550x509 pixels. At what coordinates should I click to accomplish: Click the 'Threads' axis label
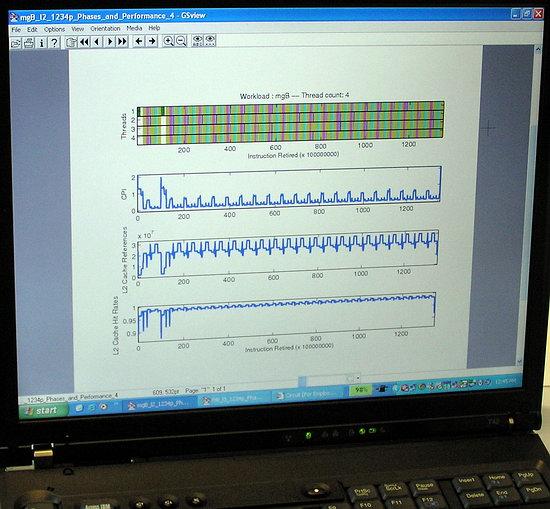pyautogui.click(x=123, y=126)
